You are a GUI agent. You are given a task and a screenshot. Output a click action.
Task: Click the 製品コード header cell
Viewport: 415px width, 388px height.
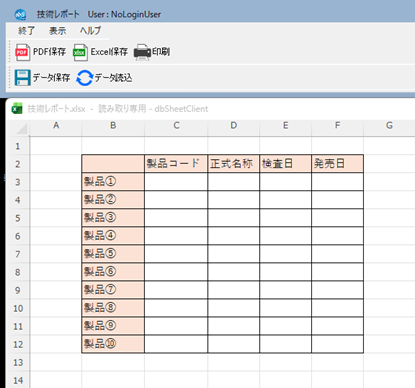[x=176, y=164]
